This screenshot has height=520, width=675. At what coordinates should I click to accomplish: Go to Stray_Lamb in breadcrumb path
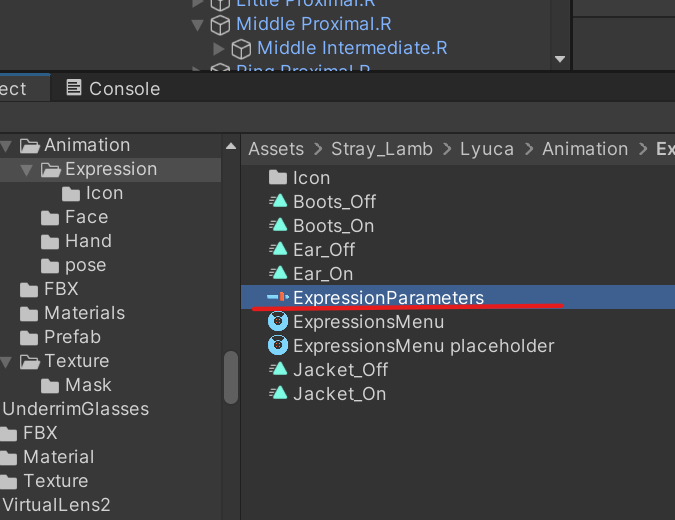coord(382,149)
